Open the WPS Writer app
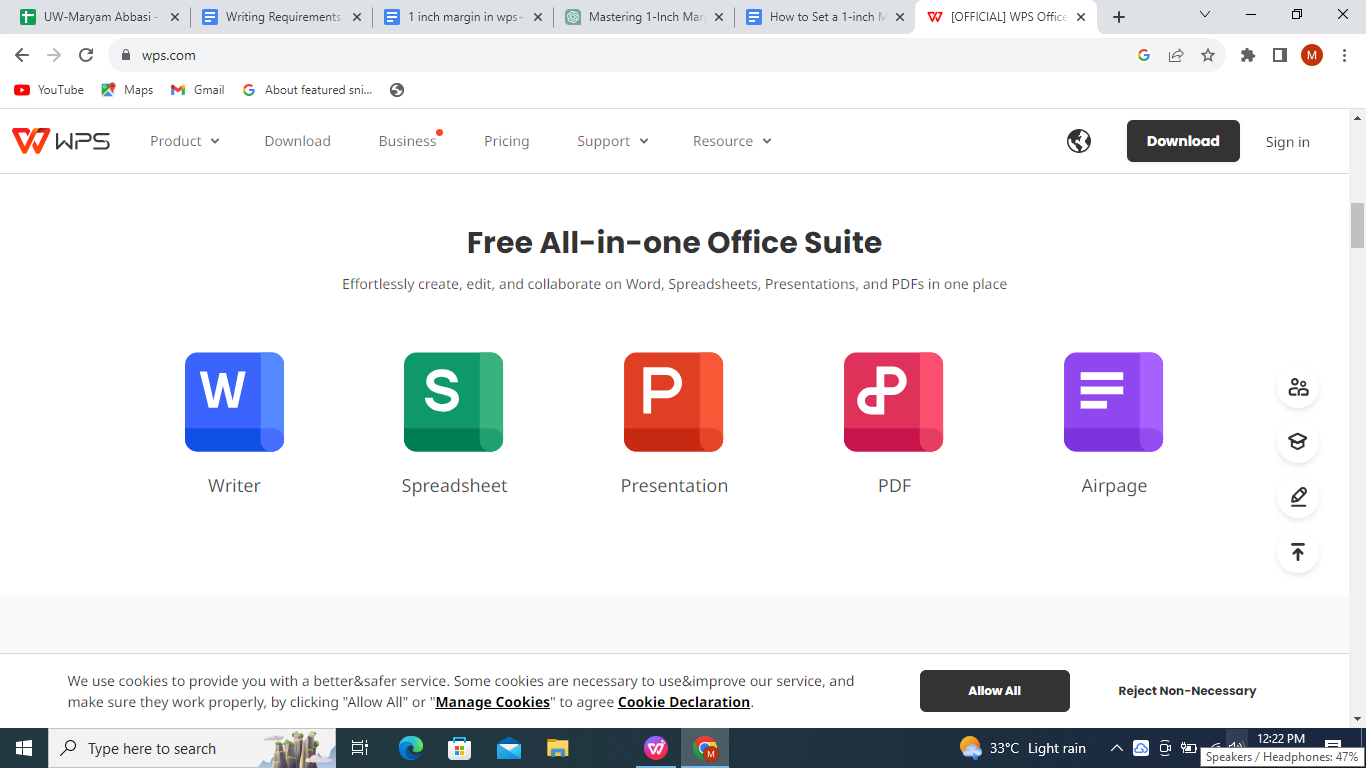This screenshot has width=1366, height=768. pos(233,402)
